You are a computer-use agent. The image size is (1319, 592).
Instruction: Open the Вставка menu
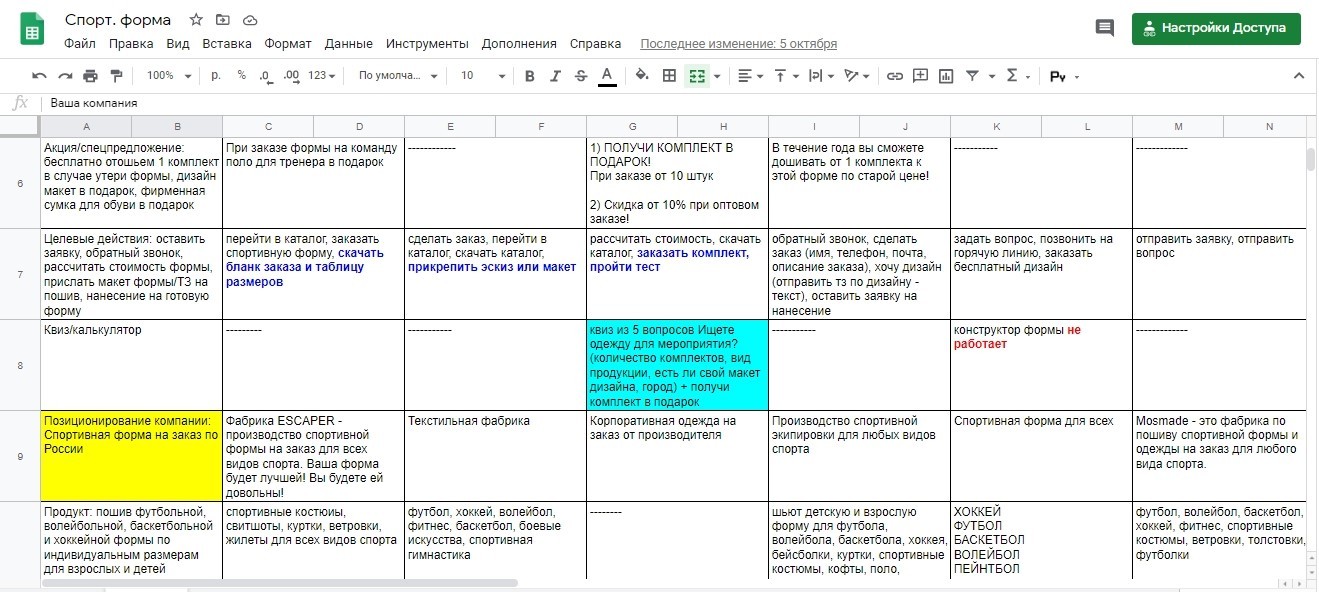[x=227, y=44]
